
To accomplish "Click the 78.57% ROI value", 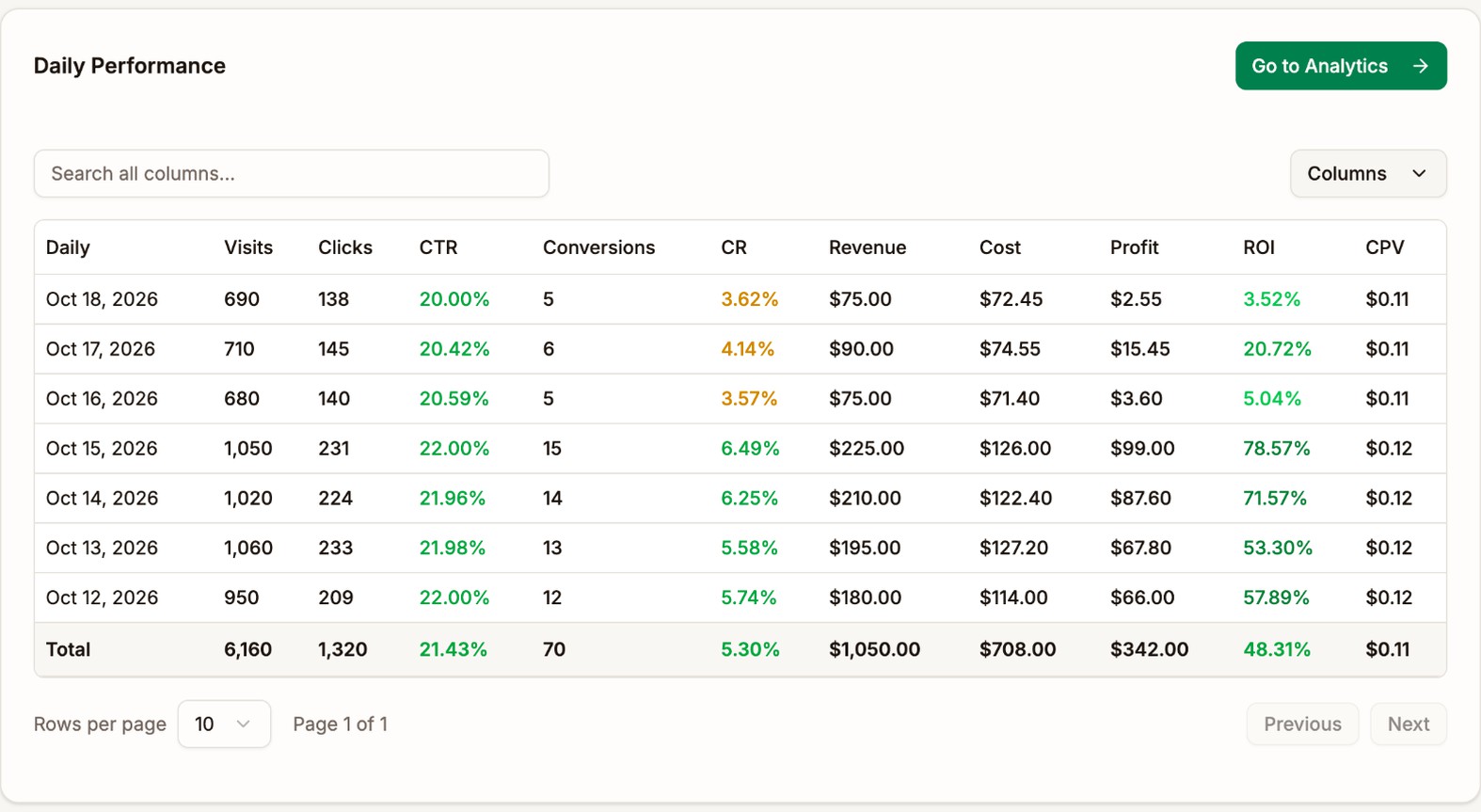I will click(x=1277, y=449).
